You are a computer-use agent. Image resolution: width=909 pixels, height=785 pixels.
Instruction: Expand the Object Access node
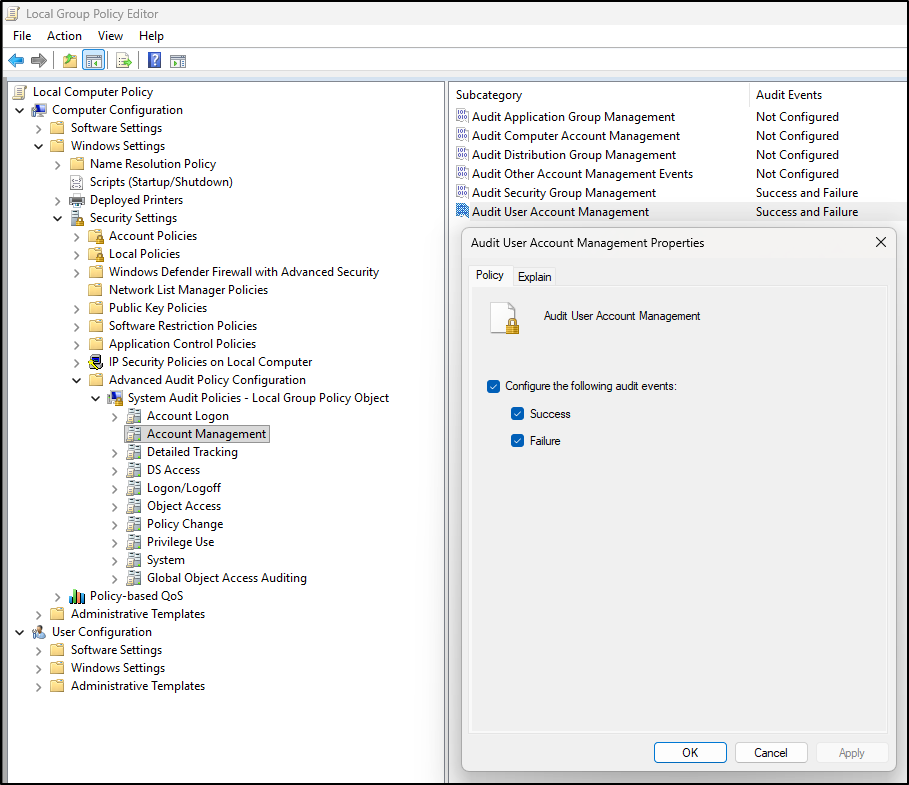click(x=114, y=507)
